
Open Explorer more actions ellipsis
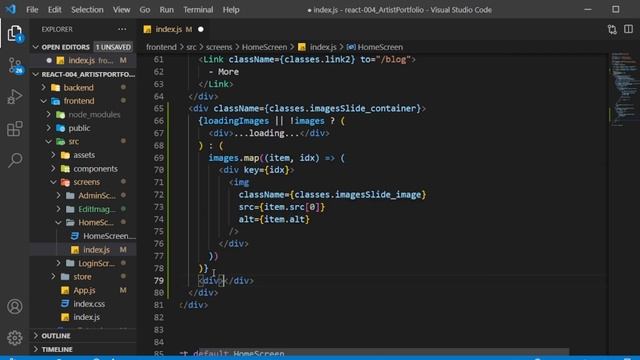point(122,29)
